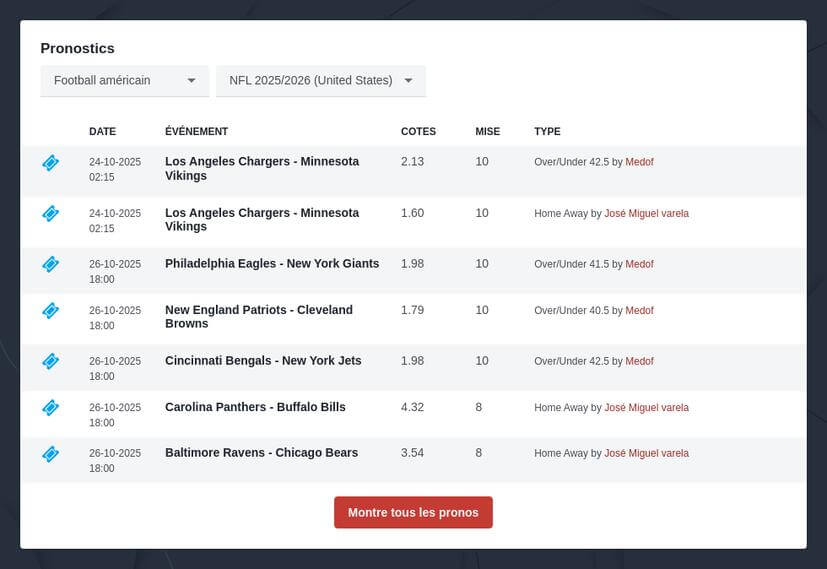The width and height of the screenshot is (827, 569).
Task: Select Carolina Panthers - Buffalo Bills event
Action: [x=255, y=407]
